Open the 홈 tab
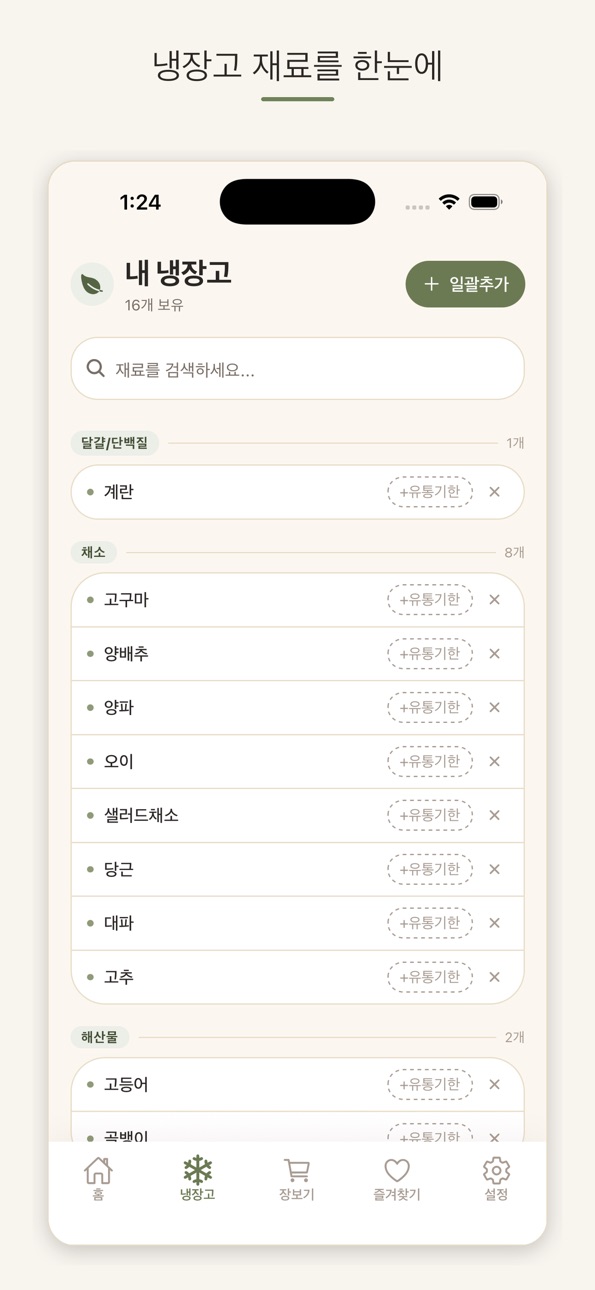The width and height of the screenshot is (595, 1290). point(98,1179)
